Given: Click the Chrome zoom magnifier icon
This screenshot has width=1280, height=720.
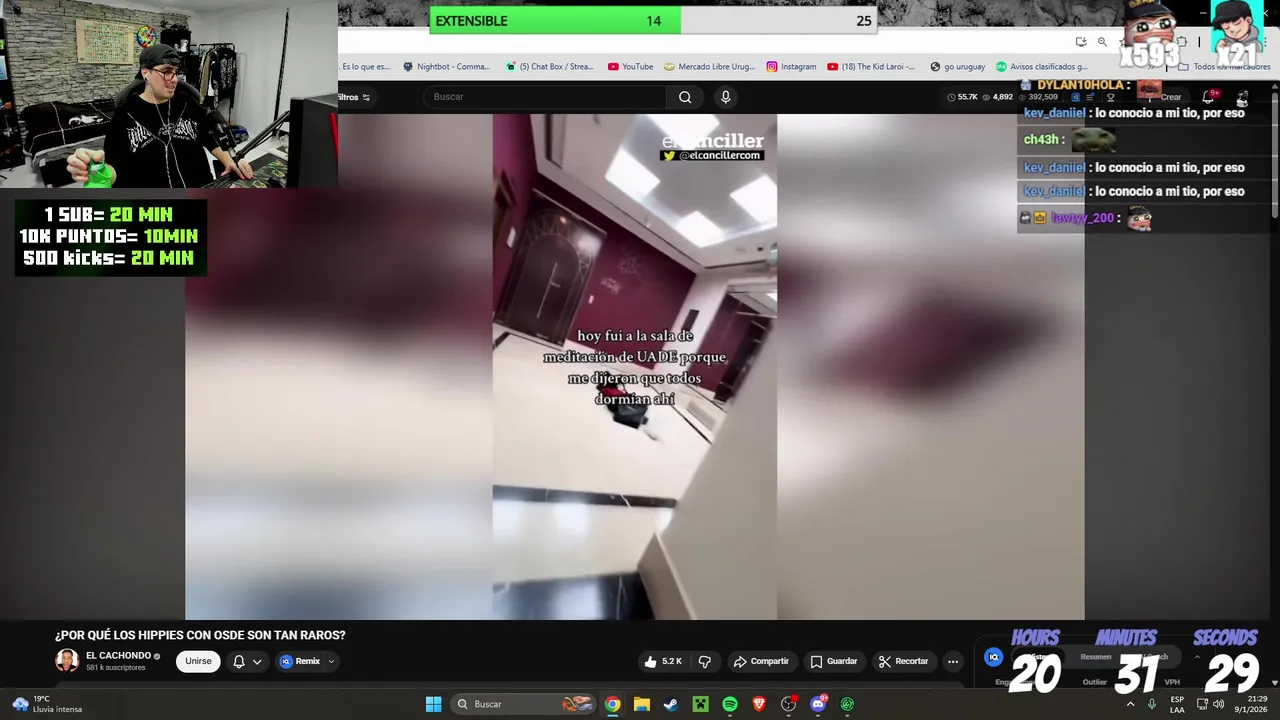Looking at the screenshot, I should (x=1102, y=42).
